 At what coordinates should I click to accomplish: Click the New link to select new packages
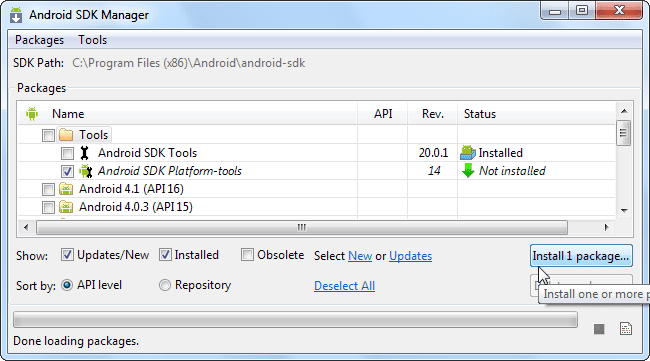(360, 256)
